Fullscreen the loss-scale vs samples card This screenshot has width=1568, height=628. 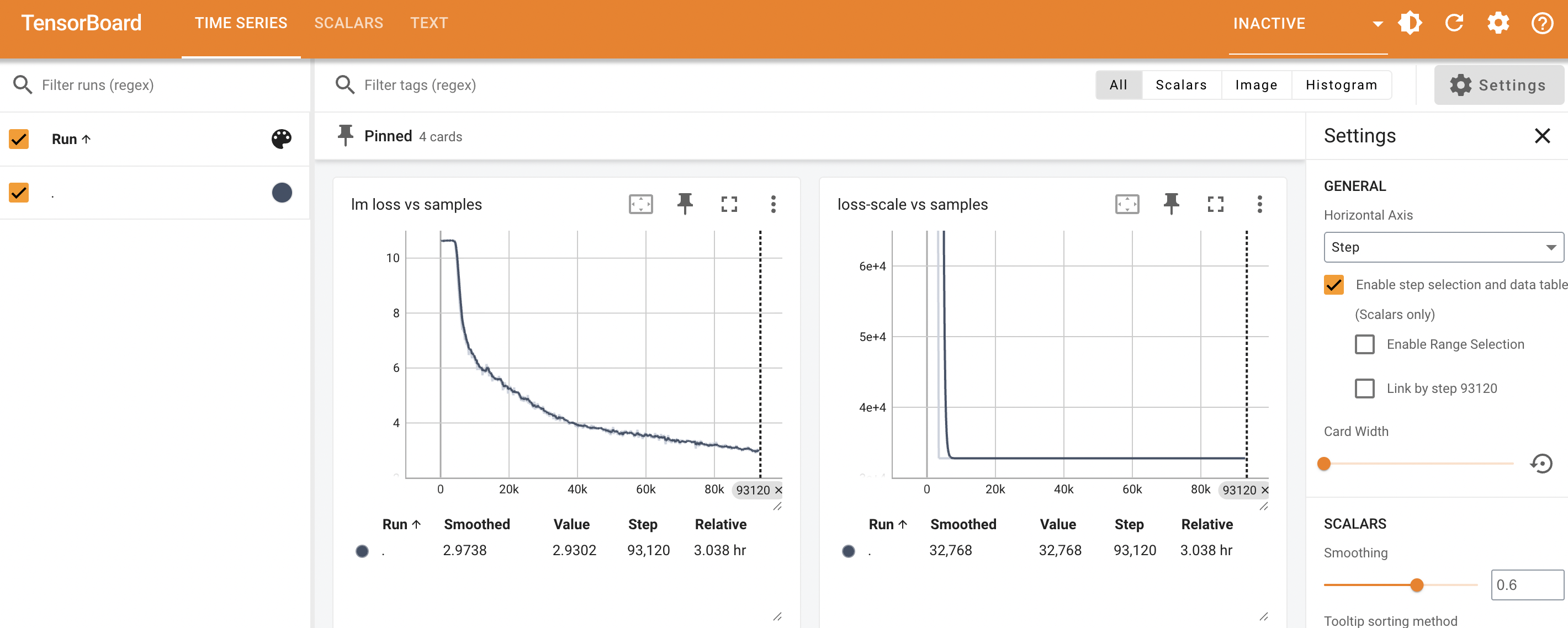[1215, 204]
